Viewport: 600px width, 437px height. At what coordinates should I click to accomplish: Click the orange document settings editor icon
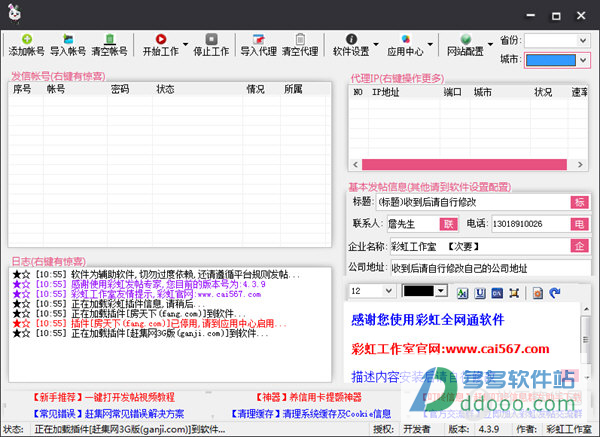click(x=538, y=293)
